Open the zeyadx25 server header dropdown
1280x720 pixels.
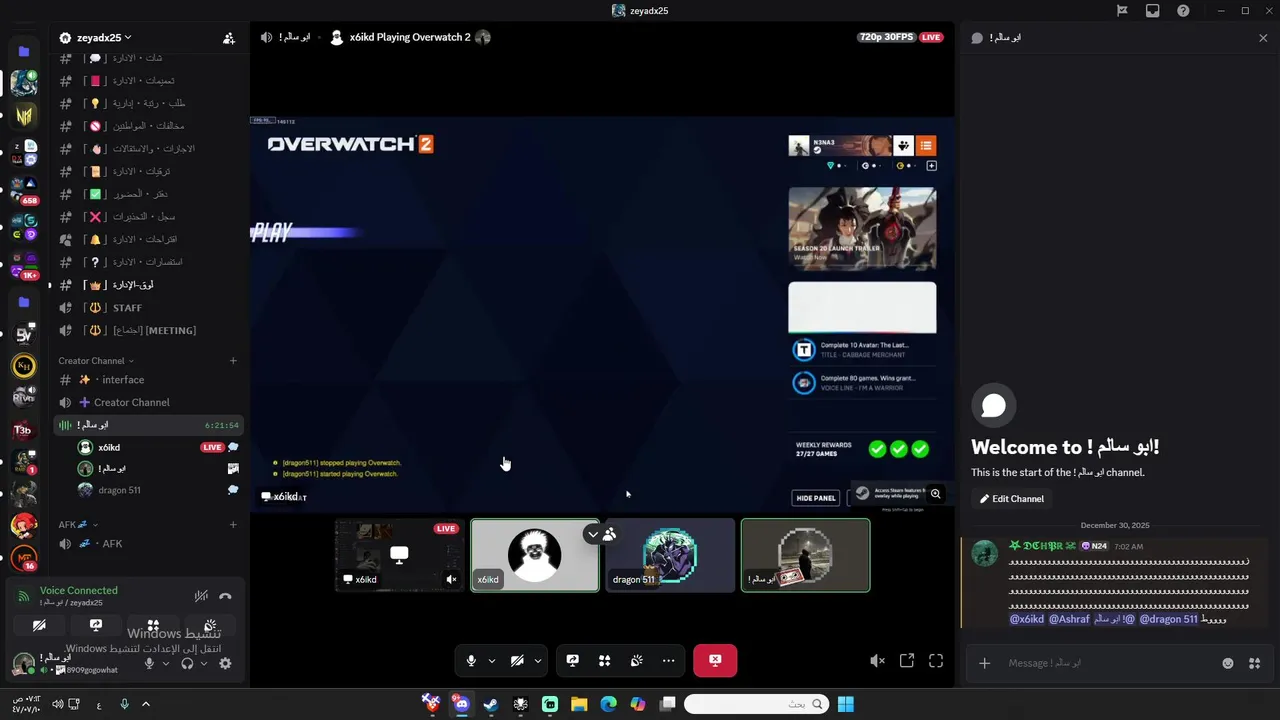click(95, 37)
